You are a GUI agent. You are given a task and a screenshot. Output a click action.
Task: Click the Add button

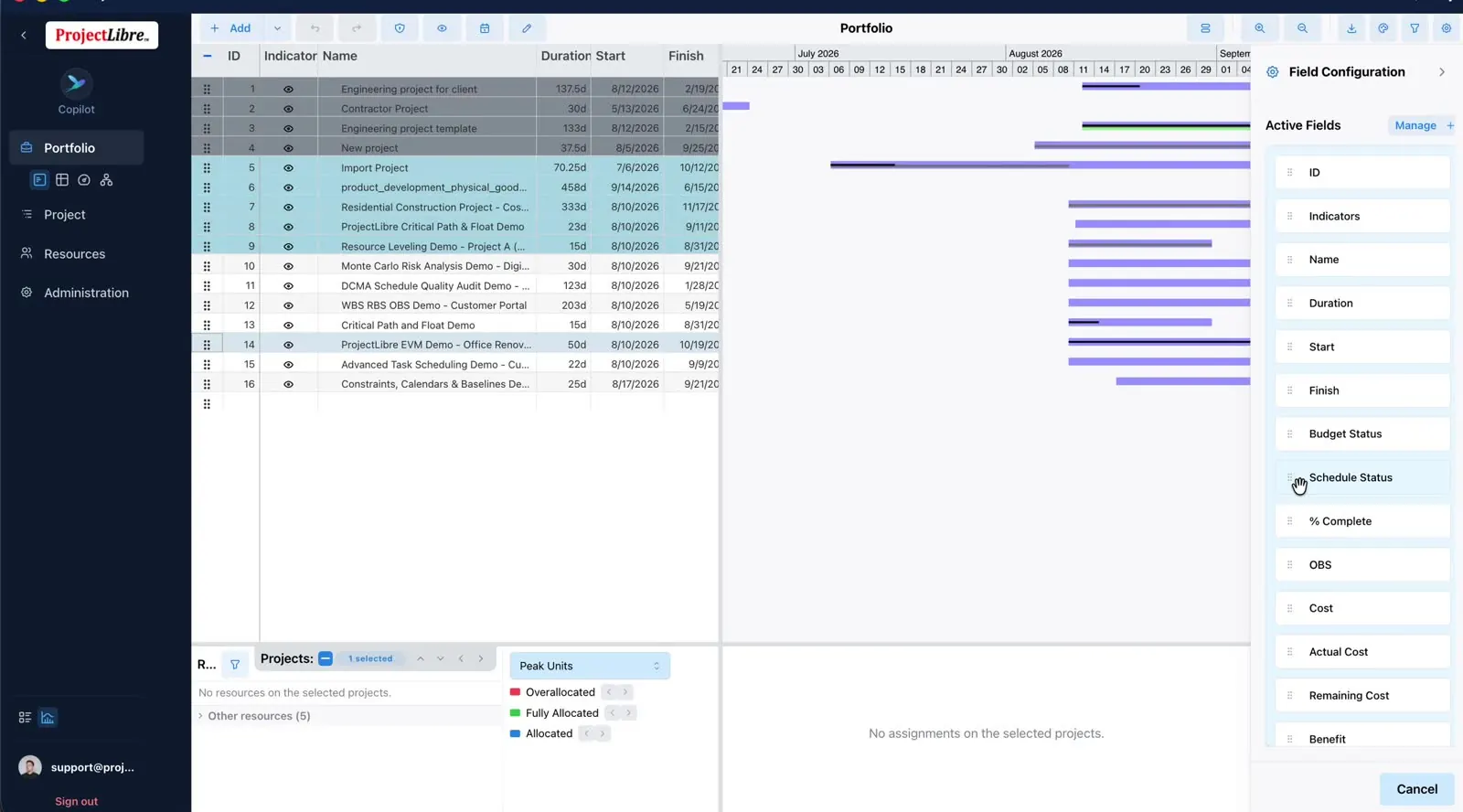[x=230, y=28]
